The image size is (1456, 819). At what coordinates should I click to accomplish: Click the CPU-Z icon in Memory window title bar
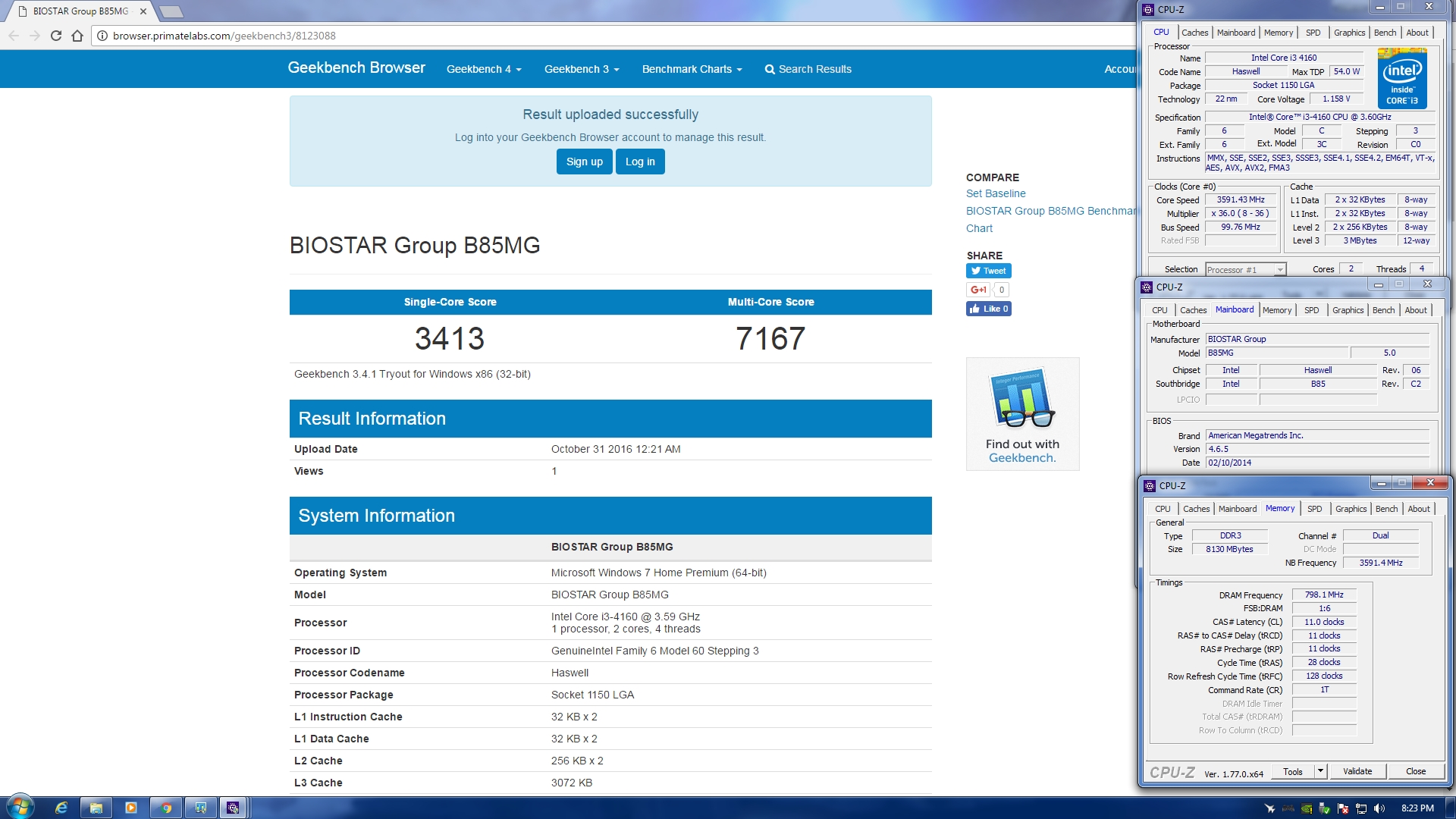coord(1150,486)
